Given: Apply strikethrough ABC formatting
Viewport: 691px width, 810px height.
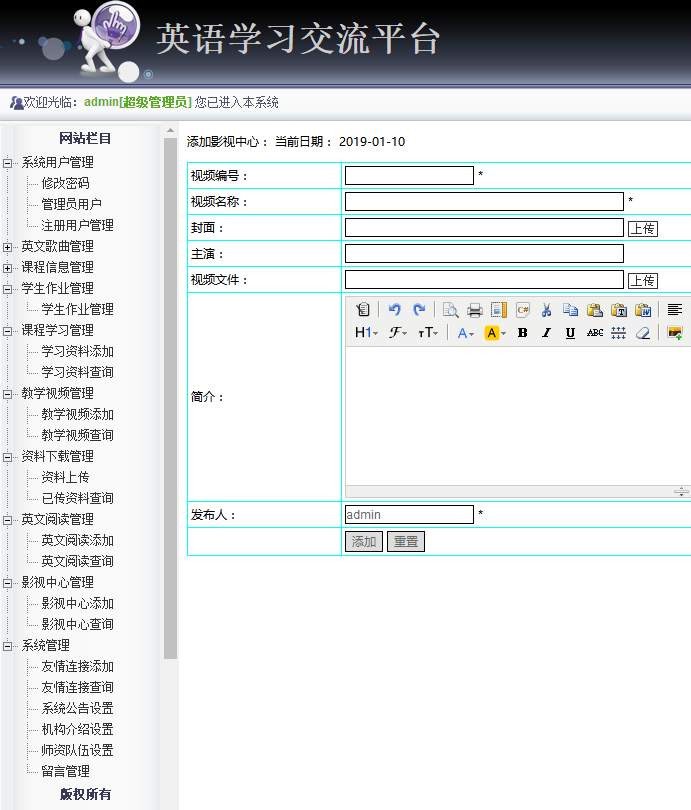Looking at the screenshot, I should point(594,333).
